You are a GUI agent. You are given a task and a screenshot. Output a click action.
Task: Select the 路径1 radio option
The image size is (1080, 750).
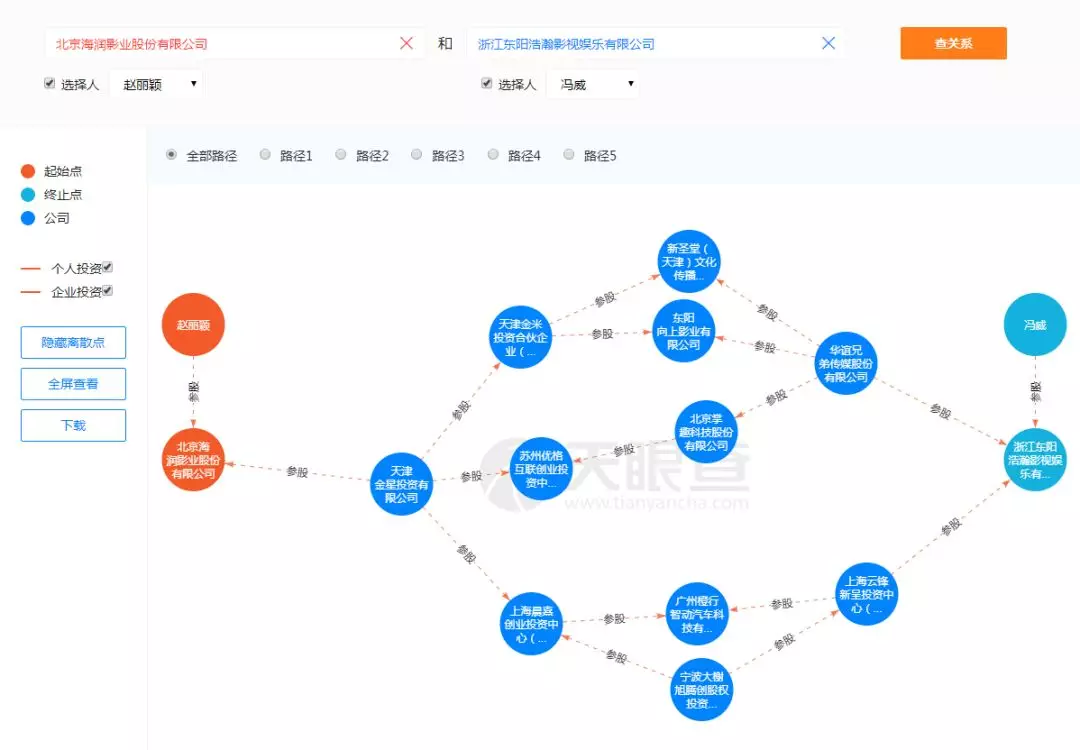[x=265, y=155]
